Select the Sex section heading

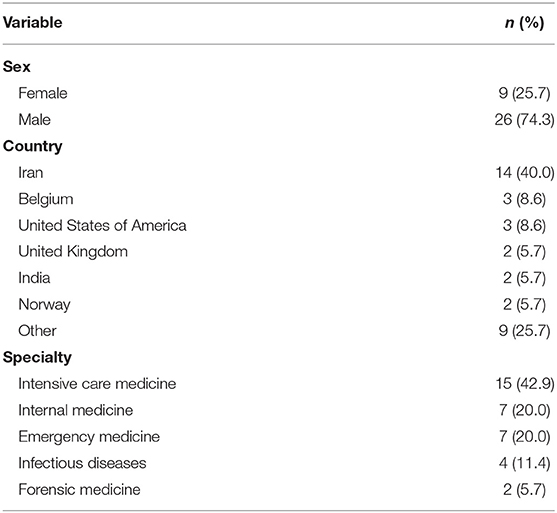coord(17,67)
